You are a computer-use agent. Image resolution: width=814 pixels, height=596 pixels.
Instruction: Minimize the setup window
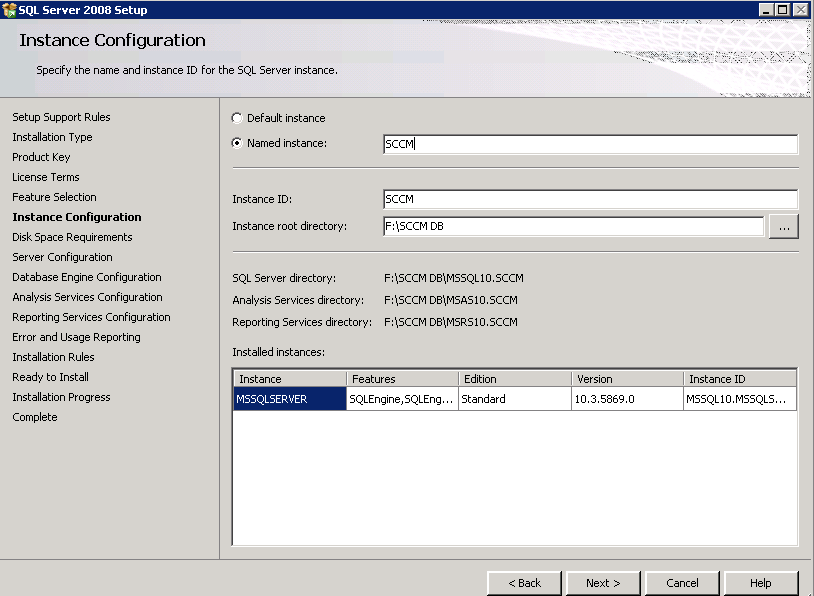coord(767,10)
